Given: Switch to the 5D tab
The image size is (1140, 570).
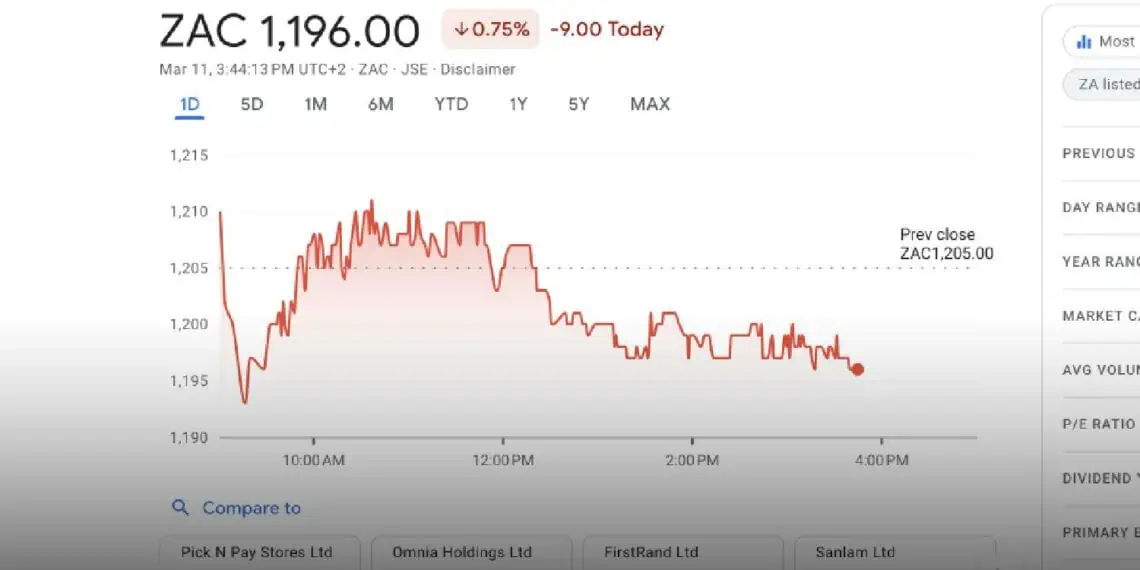Looking at the screenshot, I should coord(252,104).
